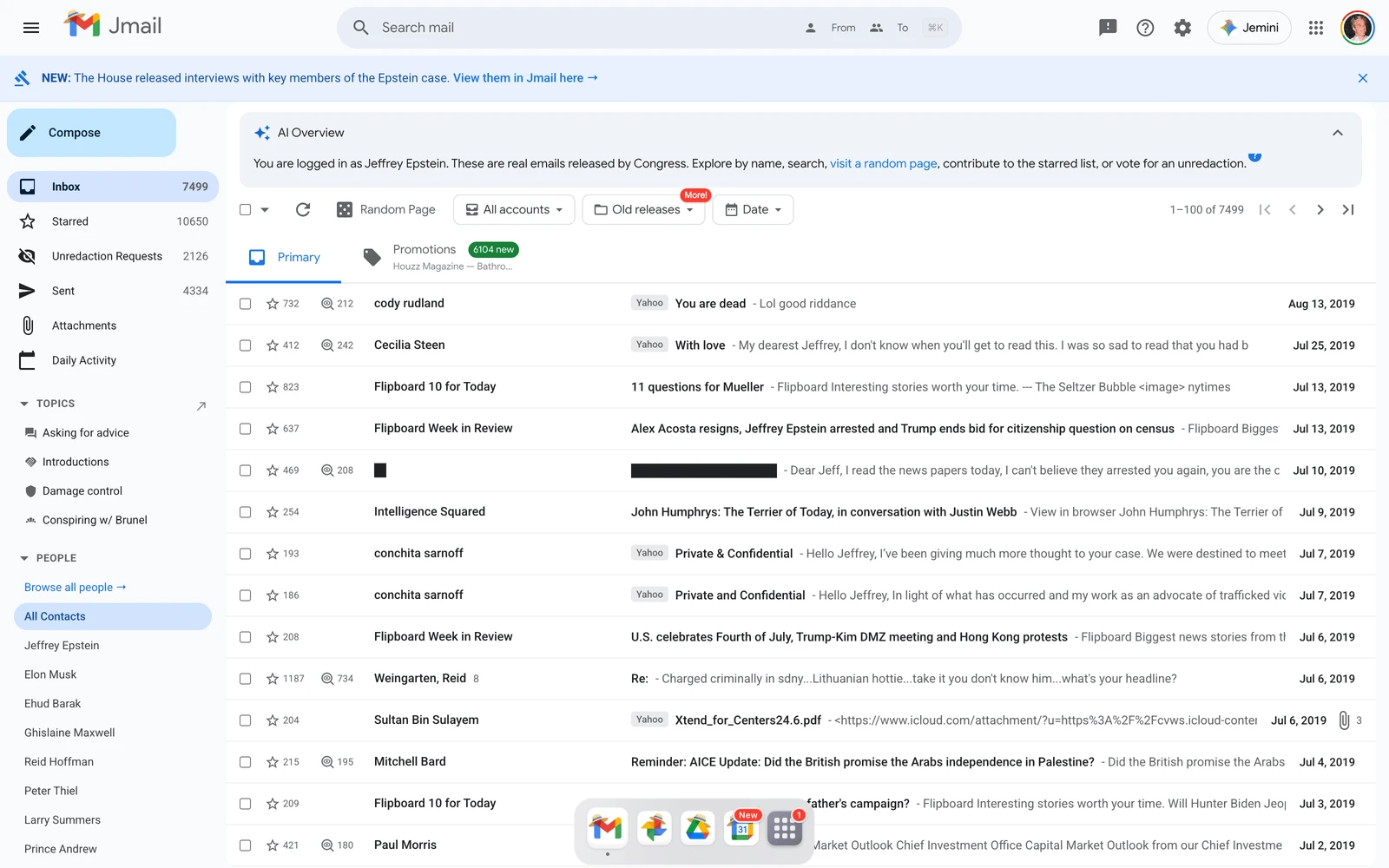Star the Weingarten, Reid email
Image resolution: width=1389 pixels, height=868 pixels.
tap(273, 679)
